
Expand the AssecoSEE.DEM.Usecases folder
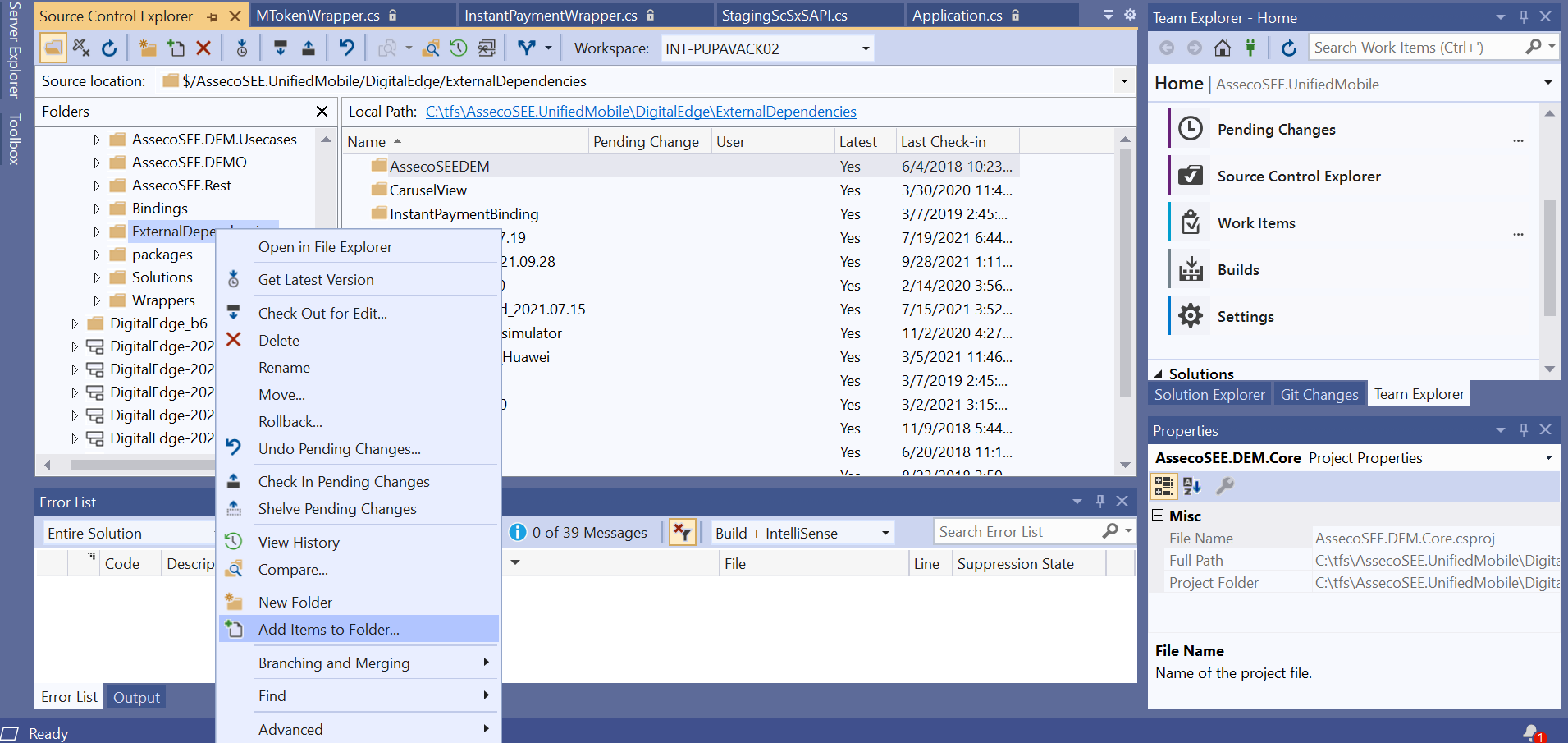coord(96,140)
